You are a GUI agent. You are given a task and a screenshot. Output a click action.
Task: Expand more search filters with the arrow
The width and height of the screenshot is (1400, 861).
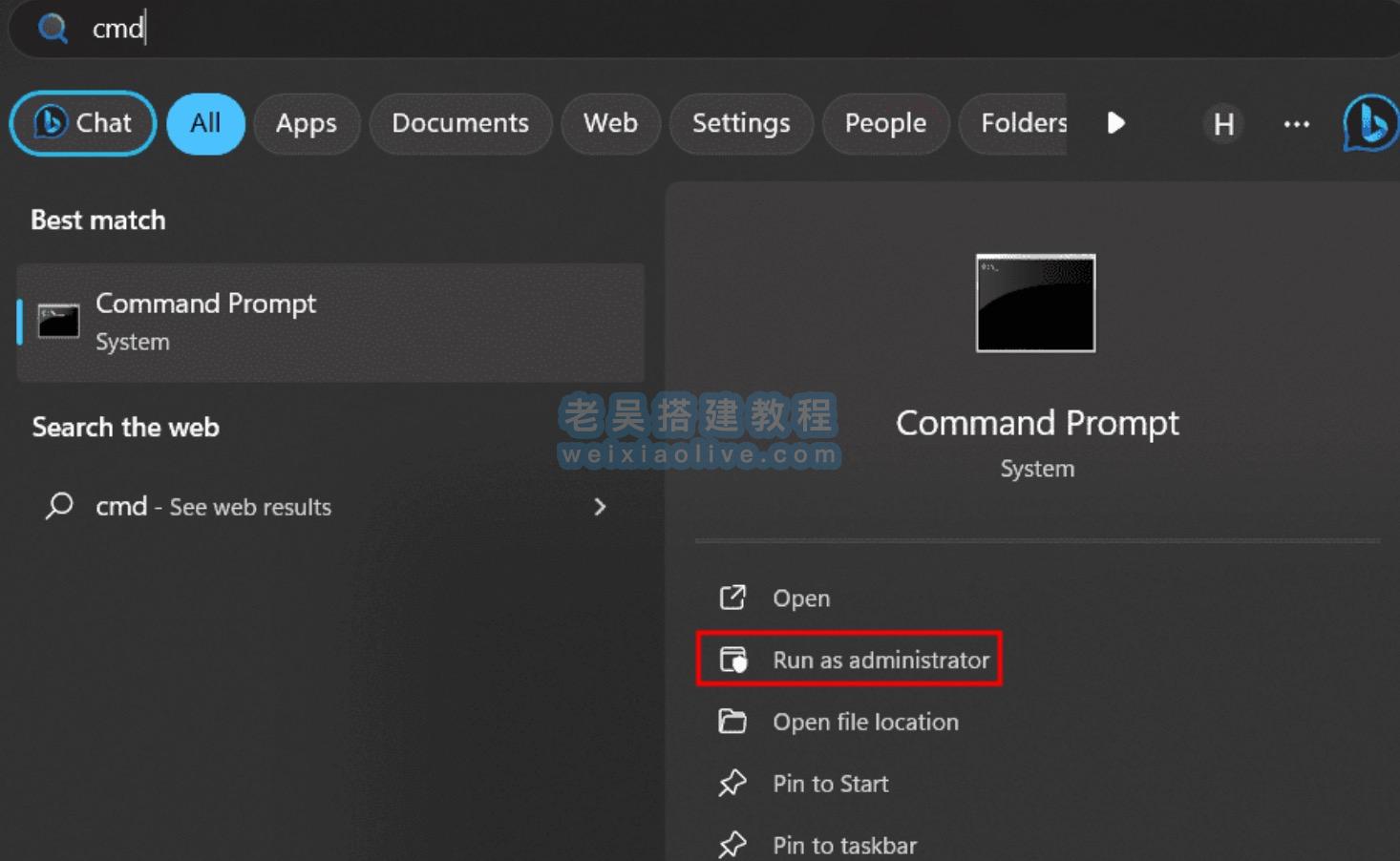pos(1115,123)
